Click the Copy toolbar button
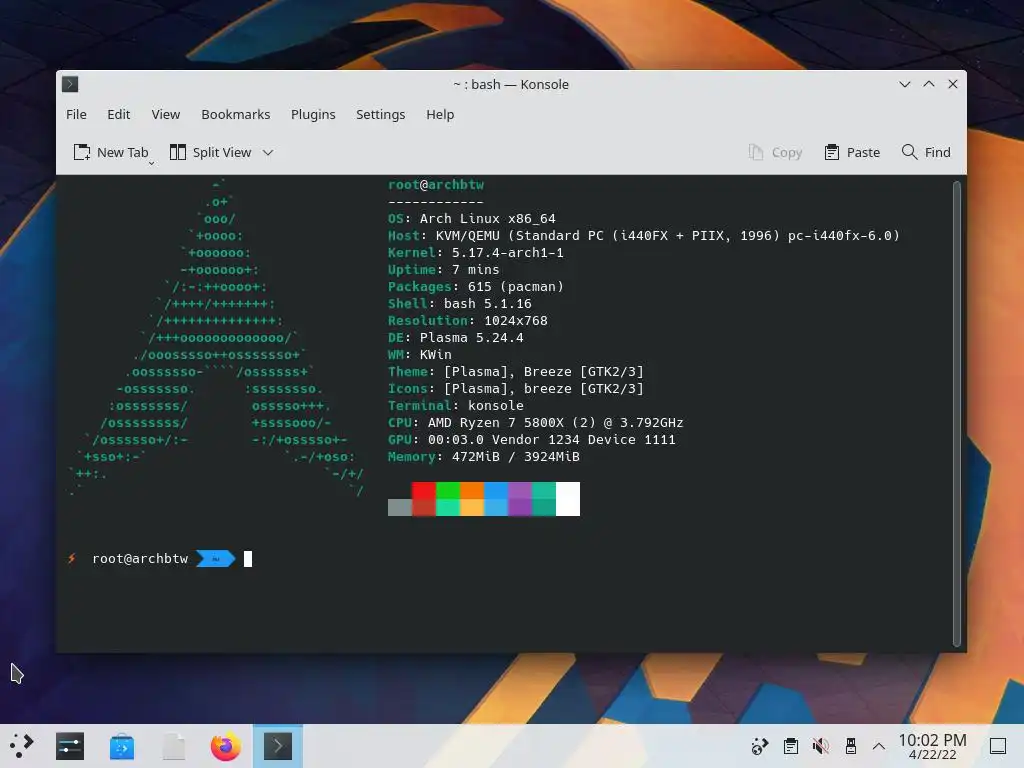 (x=775, y=152)
